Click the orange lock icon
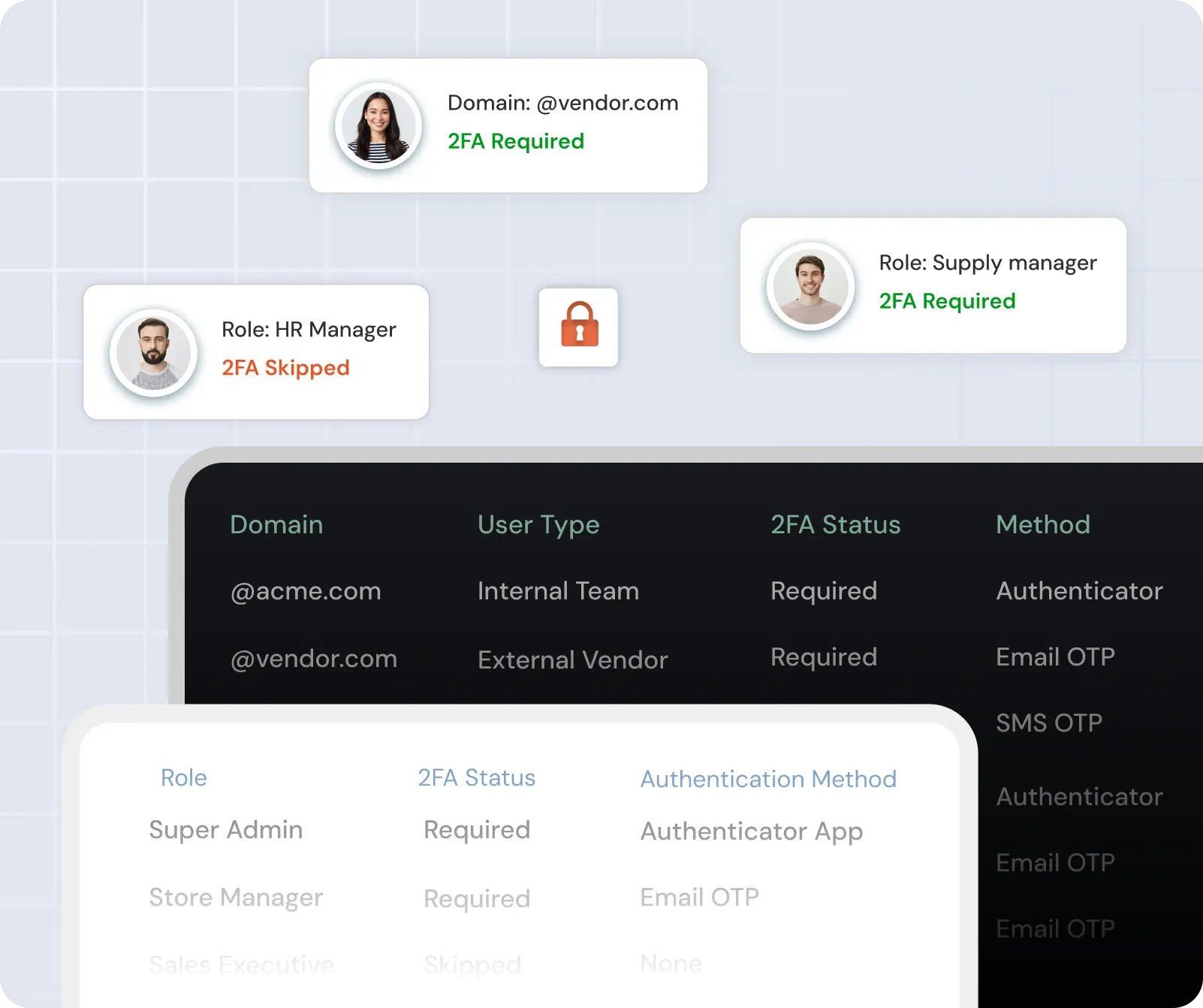Viewport: 1203px width, 1008px height. 579,324
